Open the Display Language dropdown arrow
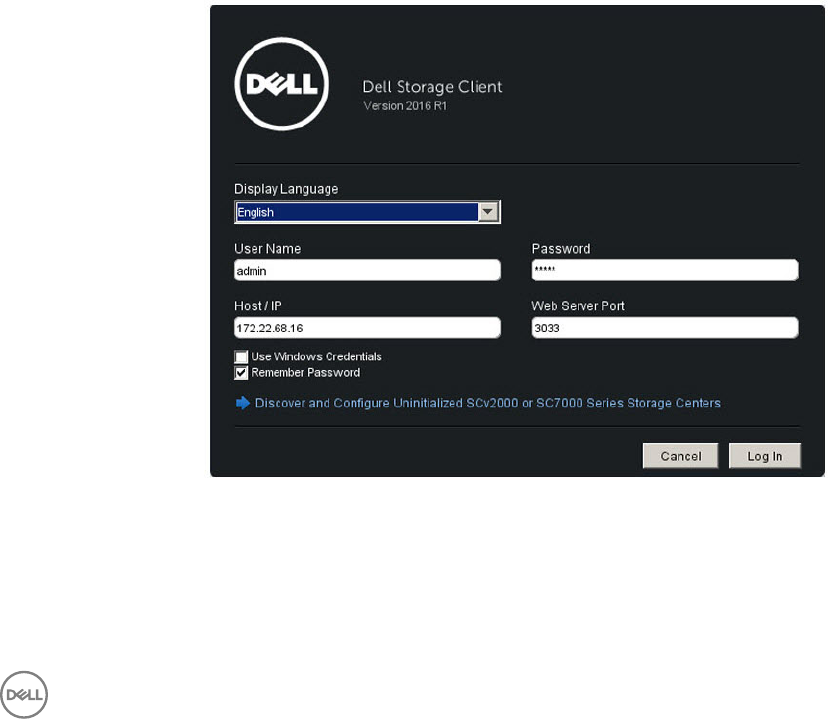Viewport: 829px width, 719px height. [488, 212]
